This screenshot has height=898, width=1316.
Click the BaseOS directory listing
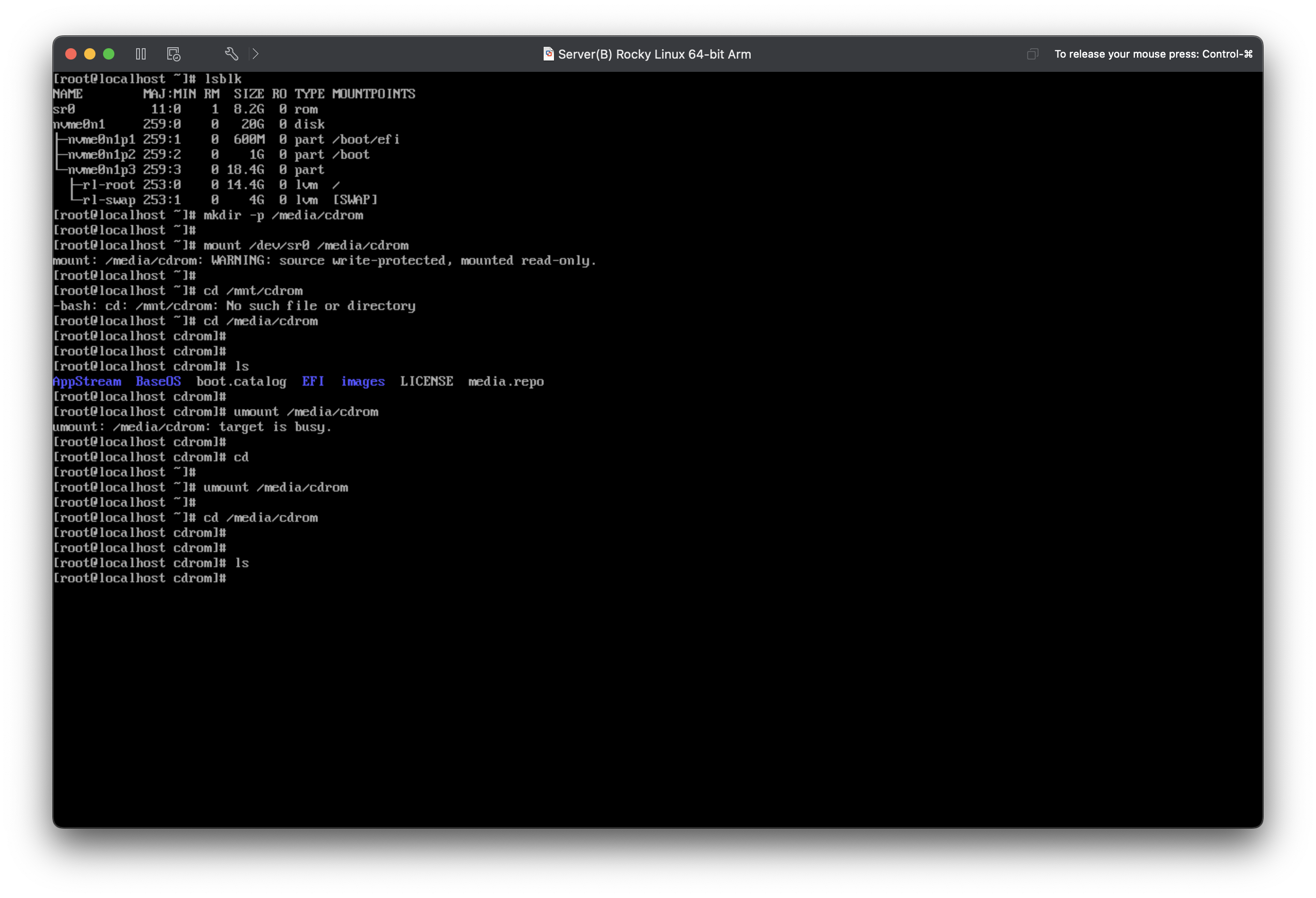point(158,381)
